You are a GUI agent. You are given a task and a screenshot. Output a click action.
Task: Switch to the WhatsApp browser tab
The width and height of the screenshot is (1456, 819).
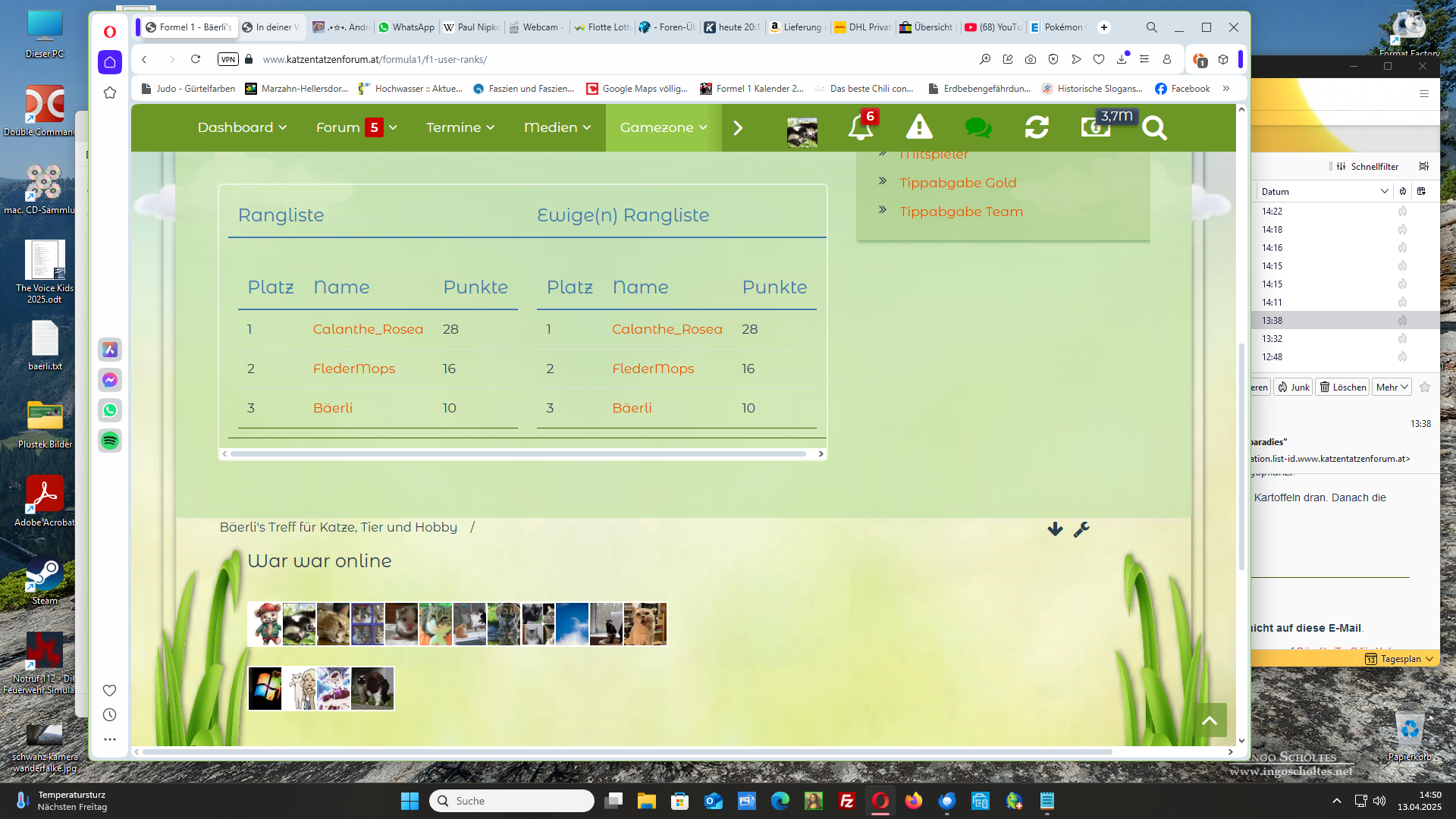(x=406, y=27)
